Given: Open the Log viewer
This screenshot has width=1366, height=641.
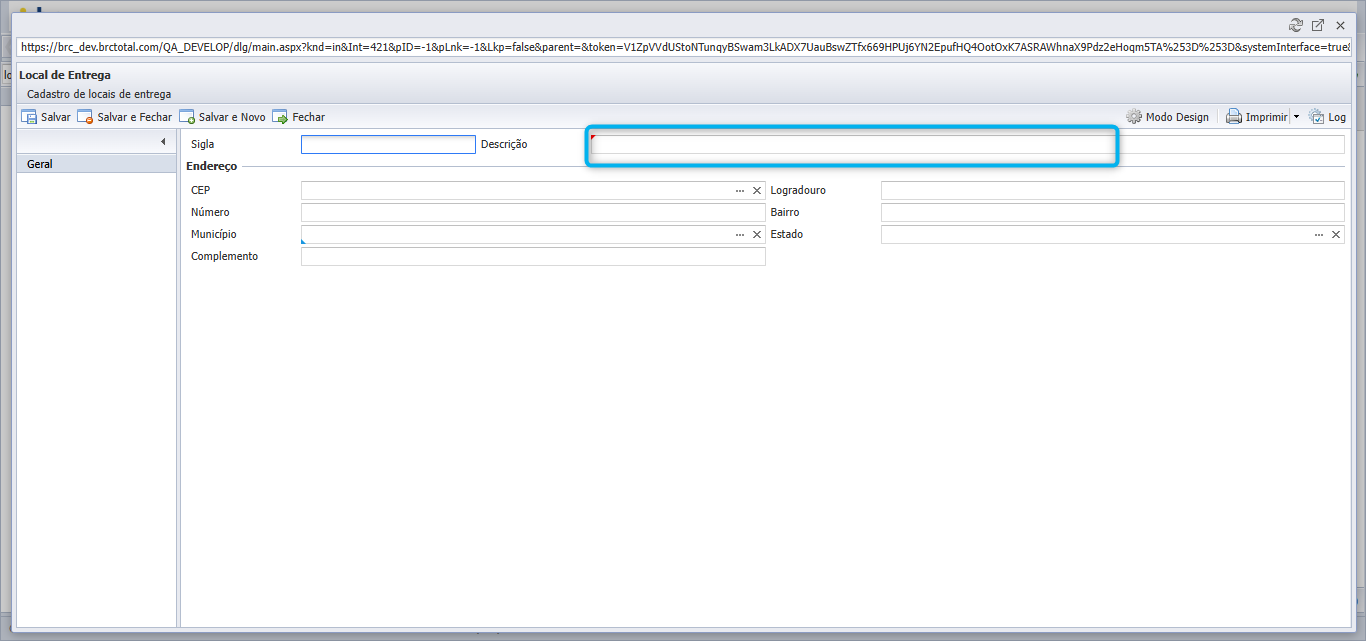Looking at the screenshot, I should coord(1327,117).
